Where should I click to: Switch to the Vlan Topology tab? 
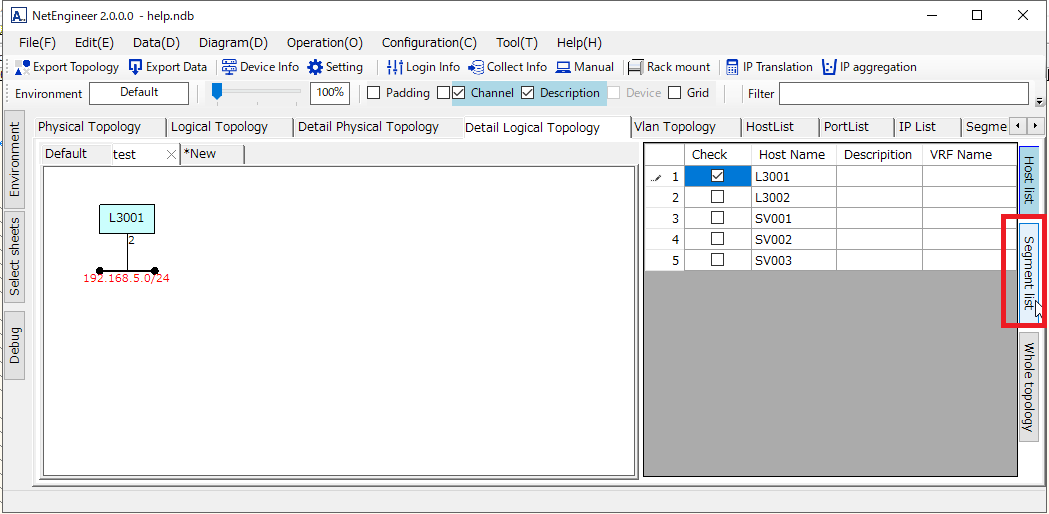coord(675,127)
